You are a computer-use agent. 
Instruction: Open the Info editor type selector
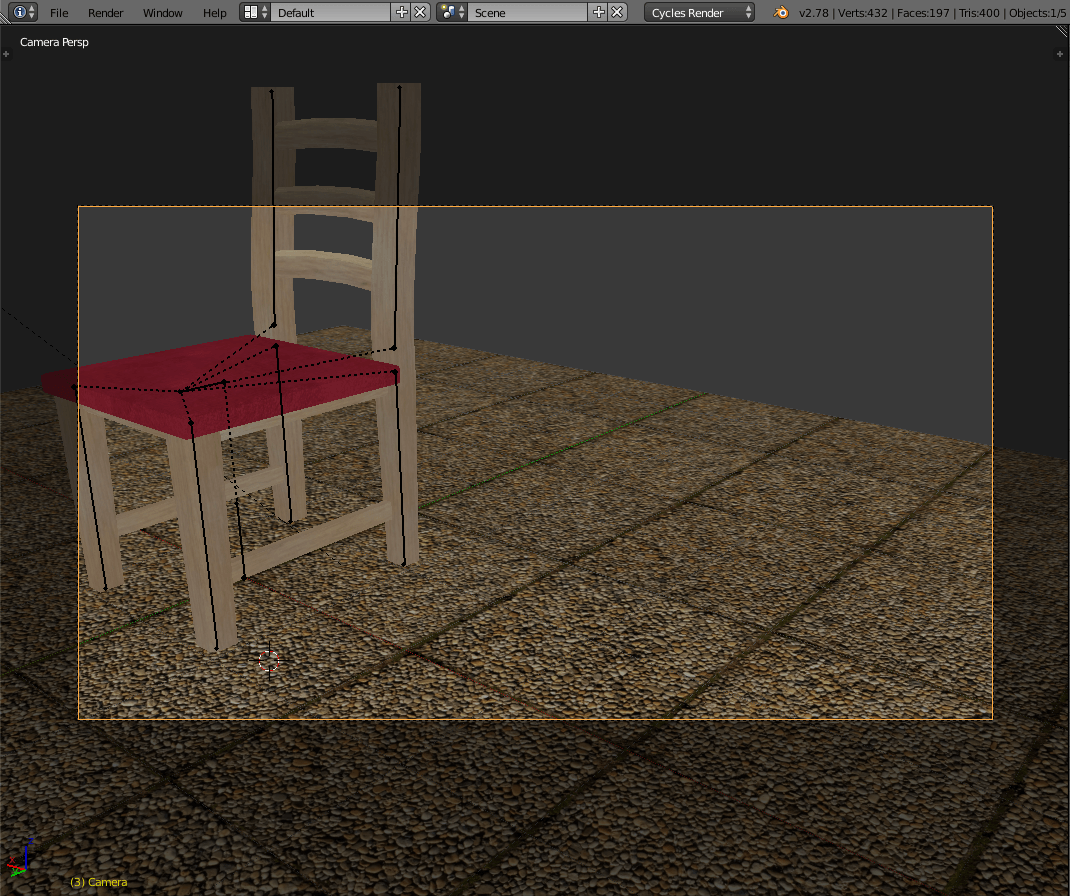click(x=24, y=13)
